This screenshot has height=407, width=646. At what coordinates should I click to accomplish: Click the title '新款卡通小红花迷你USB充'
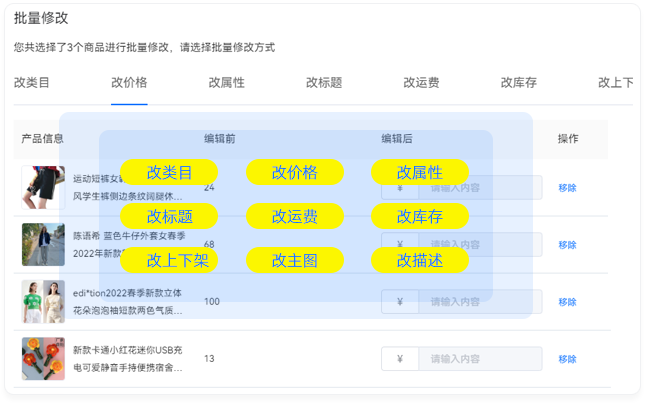click(128, 350)
